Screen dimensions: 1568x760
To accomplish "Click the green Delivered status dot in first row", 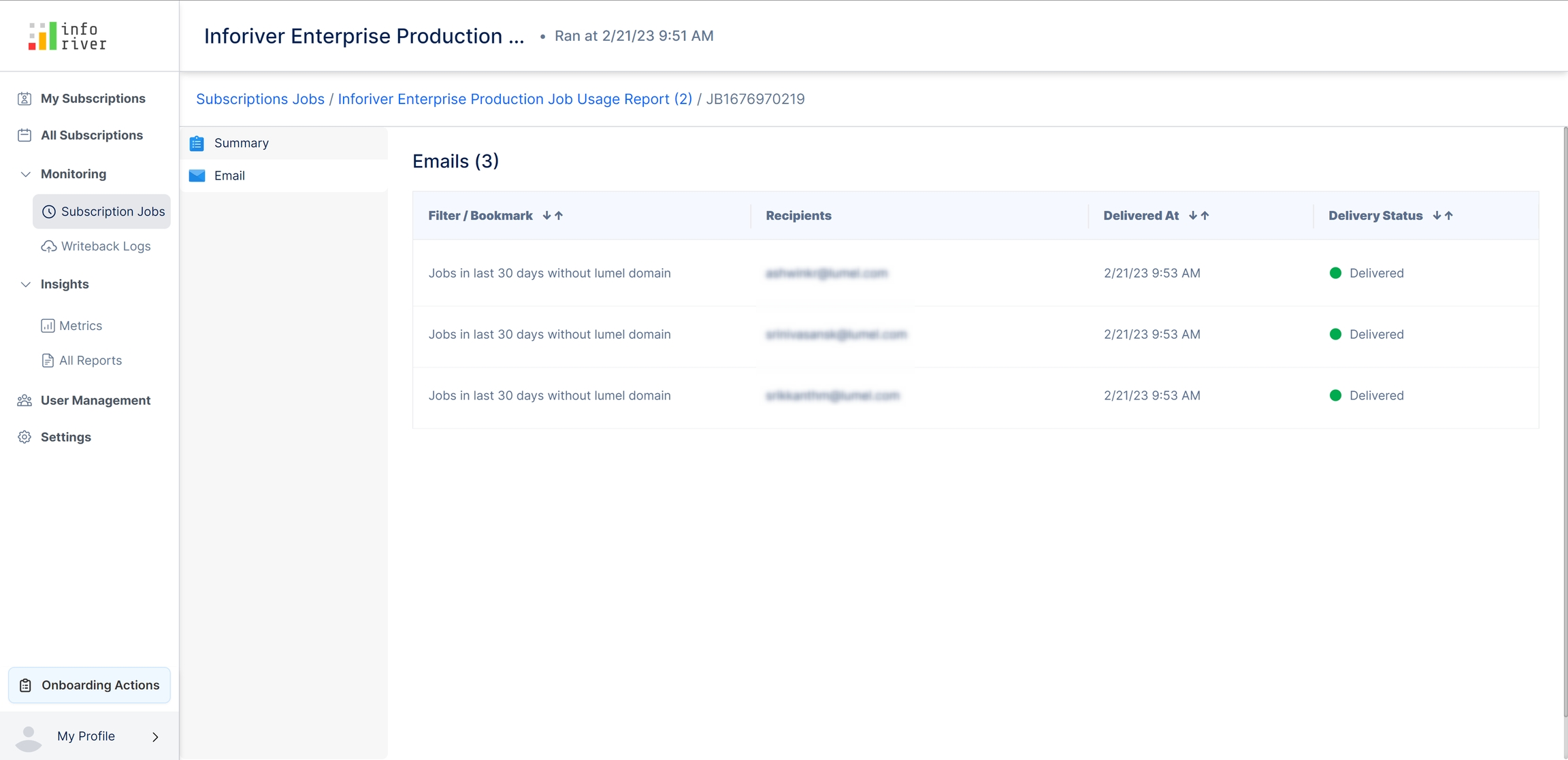I will [1335, 274].
